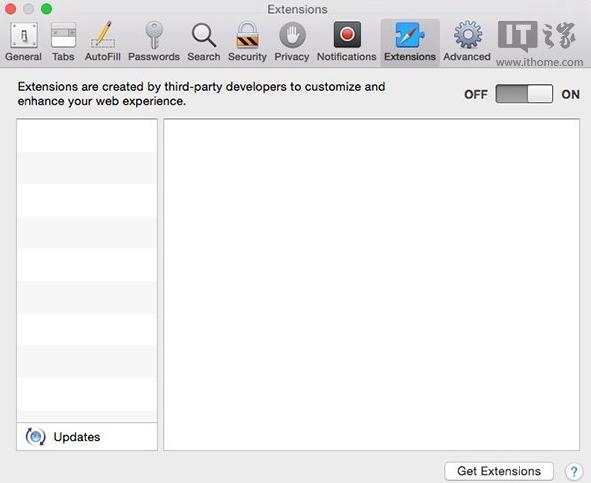This screenshot has height=483, width=591.
Task: Close the Extensions preferences window
Action: pyautogui.click(x=11, y=9)
